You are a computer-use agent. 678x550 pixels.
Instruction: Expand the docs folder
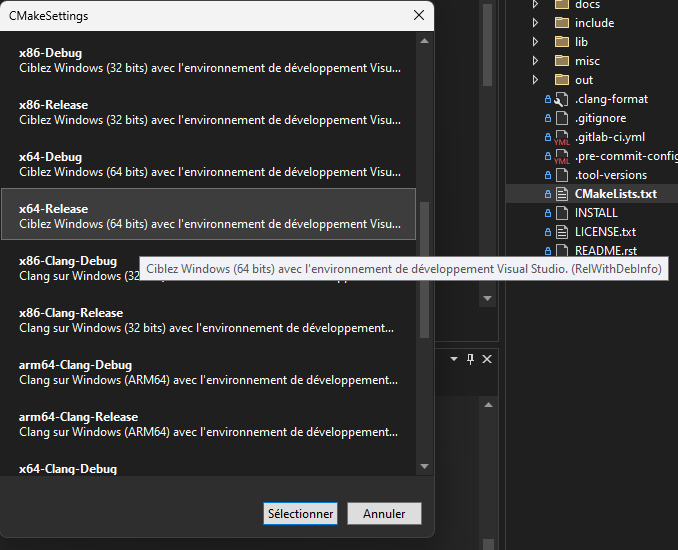(x=536, y=5)
